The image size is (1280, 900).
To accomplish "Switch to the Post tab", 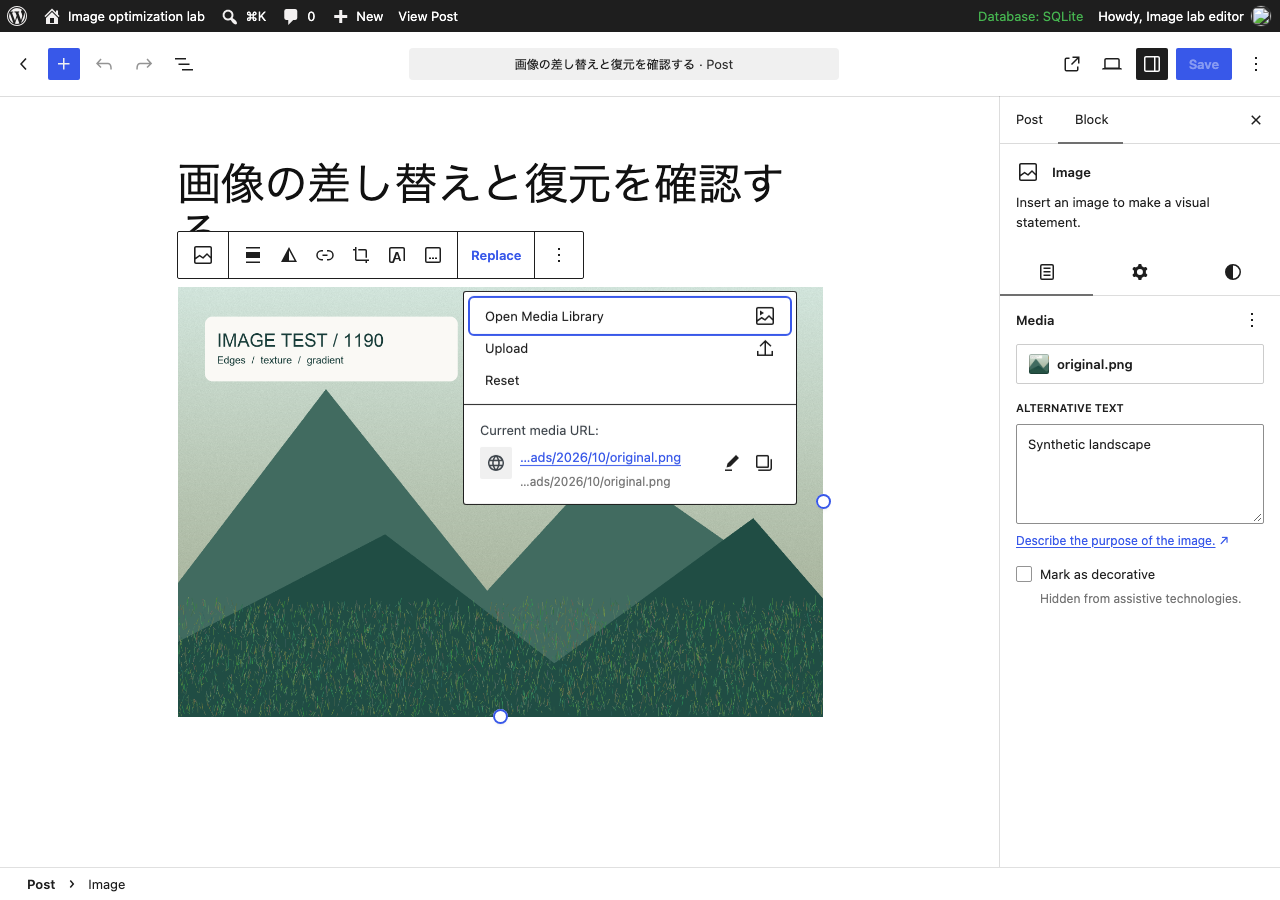I will (x=1029, y=119).
